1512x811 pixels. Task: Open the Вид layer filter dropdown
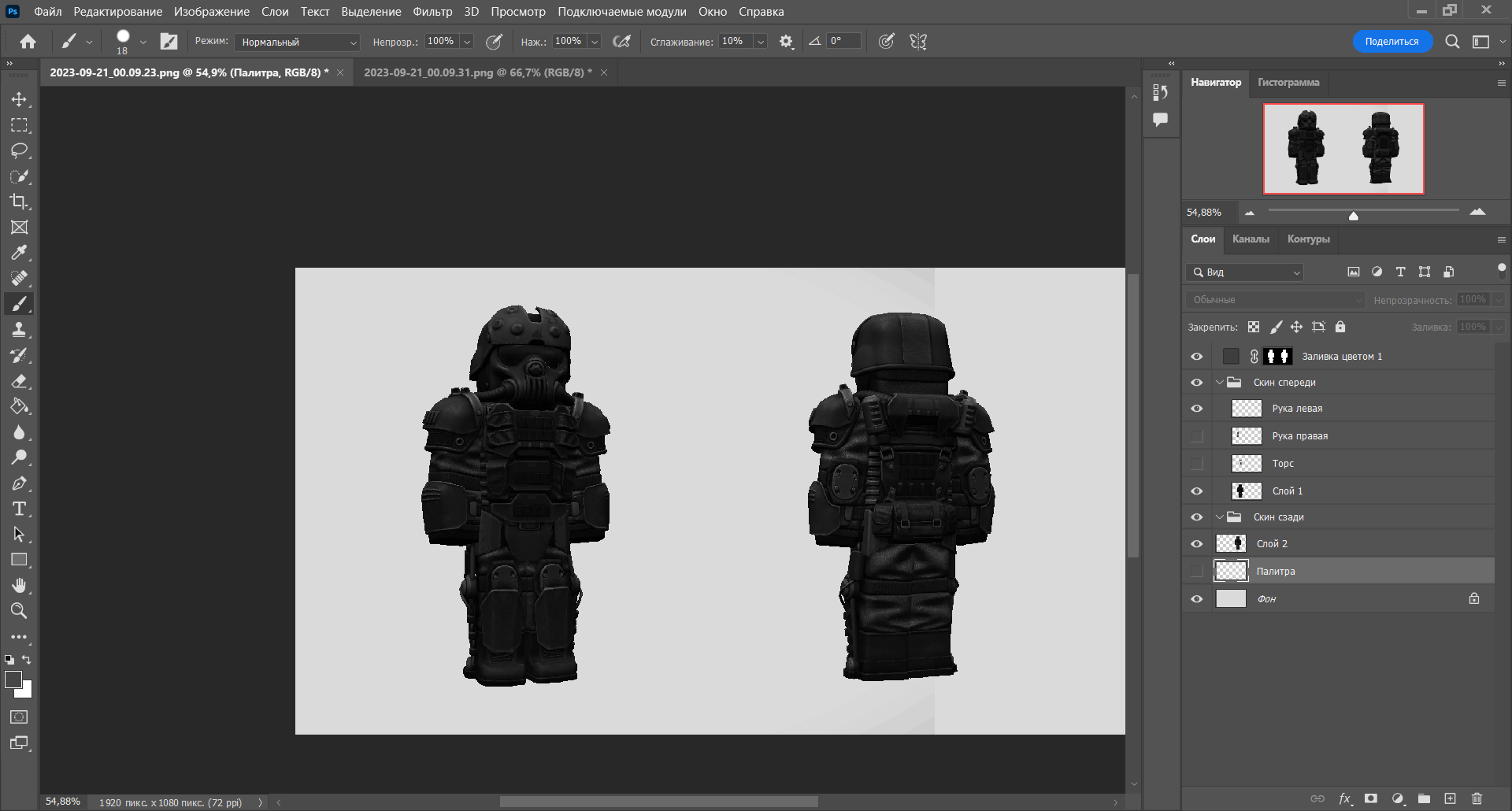1245,272
